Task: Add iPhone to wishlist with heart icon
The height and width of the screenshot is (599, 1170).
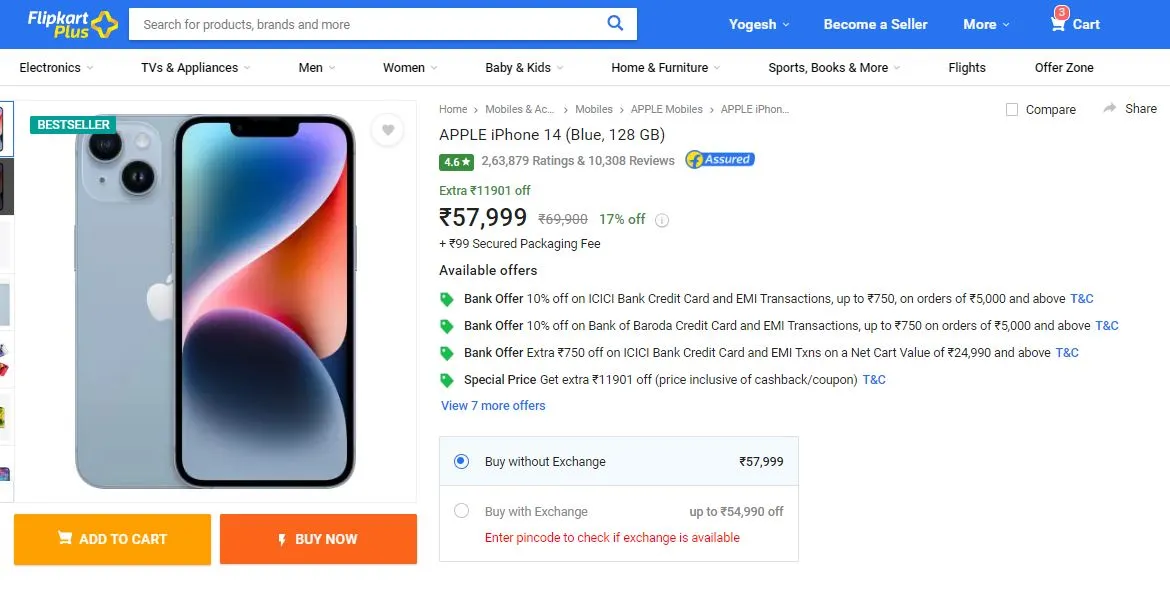Action: 387,131
